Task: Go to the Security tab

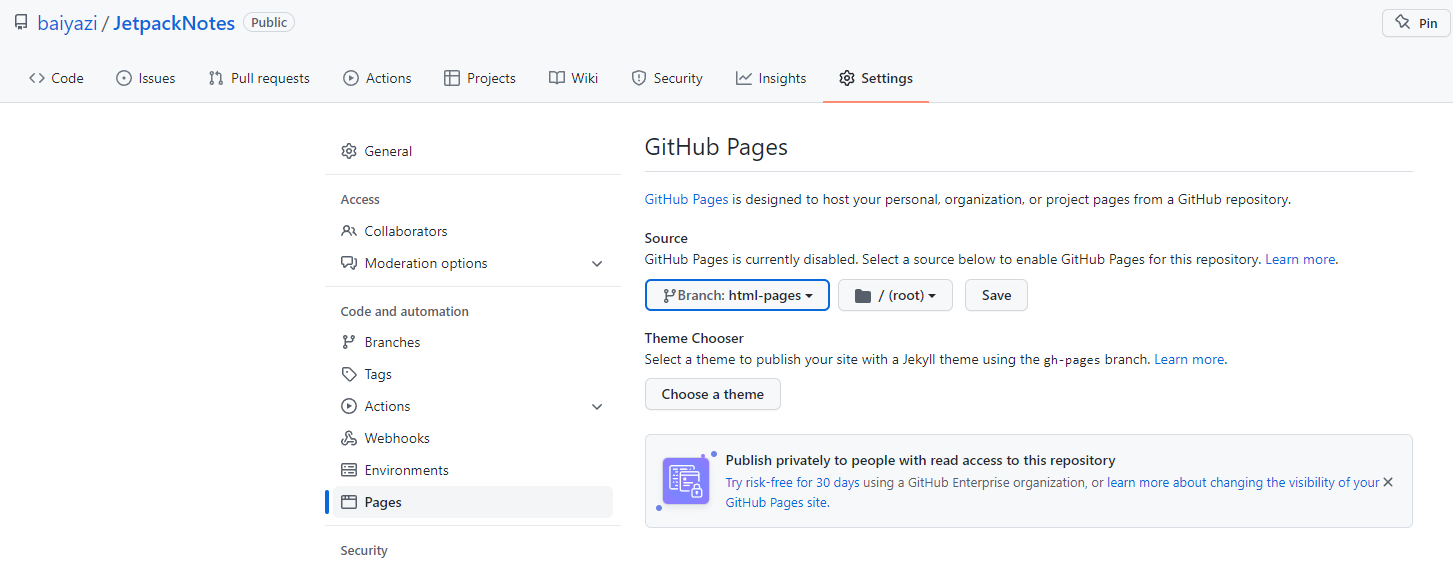Action: (667, 78)
